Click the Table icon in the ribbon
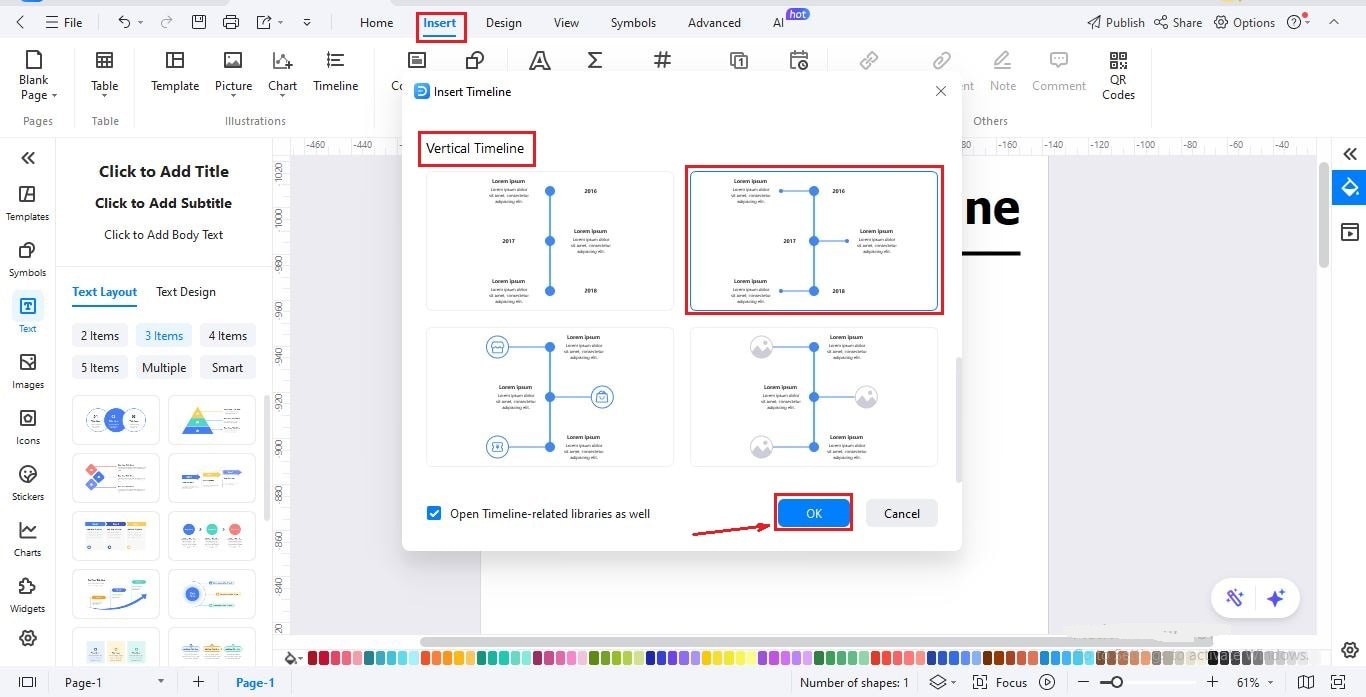Image resolution: width=1366 pixels, height=697 pixels. tap(104, 72)
